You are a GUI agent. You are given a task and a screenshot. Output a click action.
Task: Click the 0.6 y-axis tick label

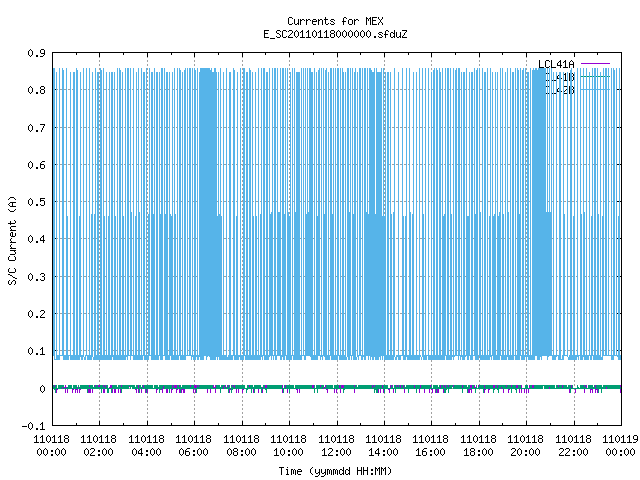pyautogui.click(x=36, y=165)
